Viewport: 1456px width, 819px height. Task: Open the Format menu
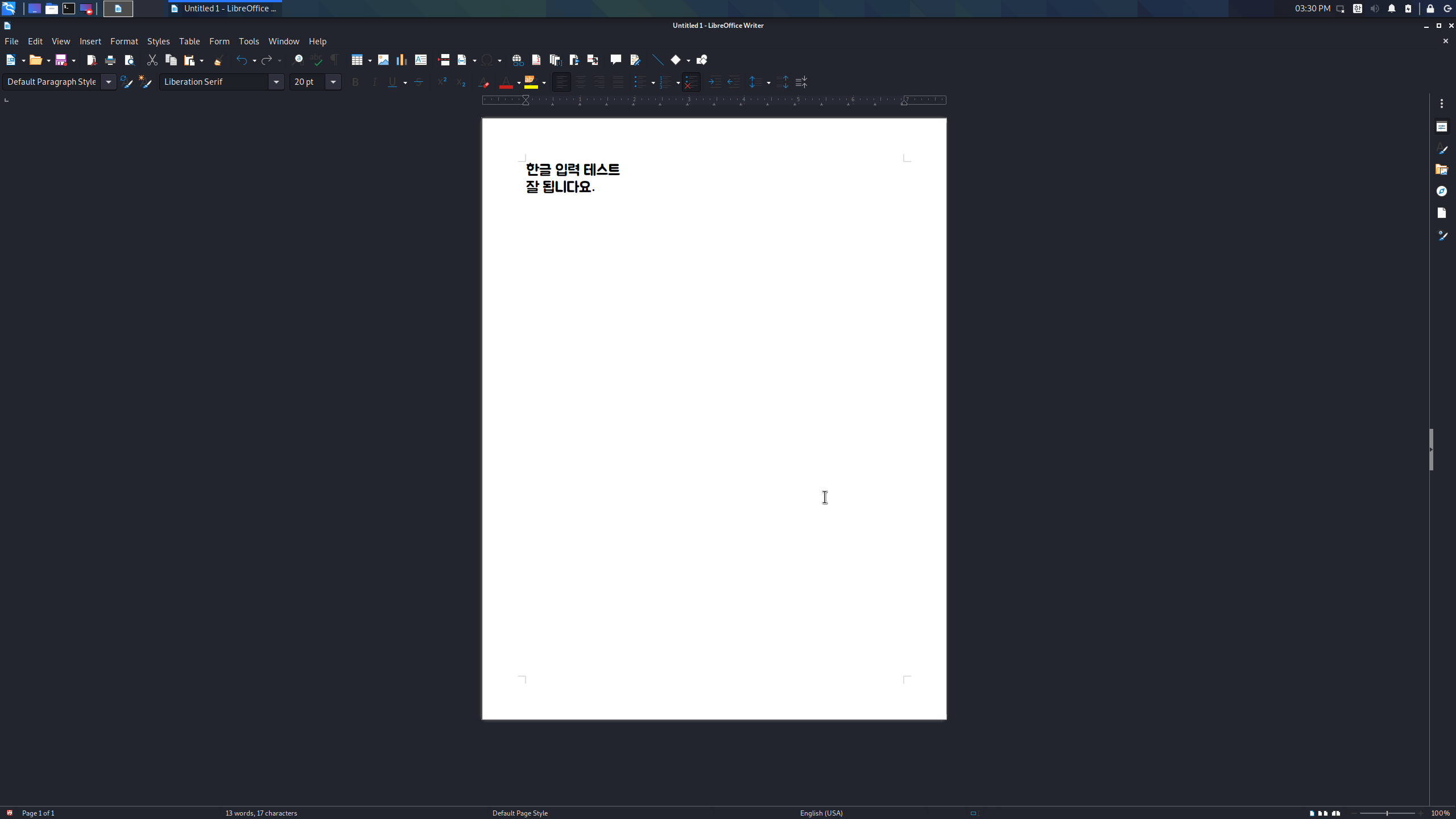click(x=124, y=41)
